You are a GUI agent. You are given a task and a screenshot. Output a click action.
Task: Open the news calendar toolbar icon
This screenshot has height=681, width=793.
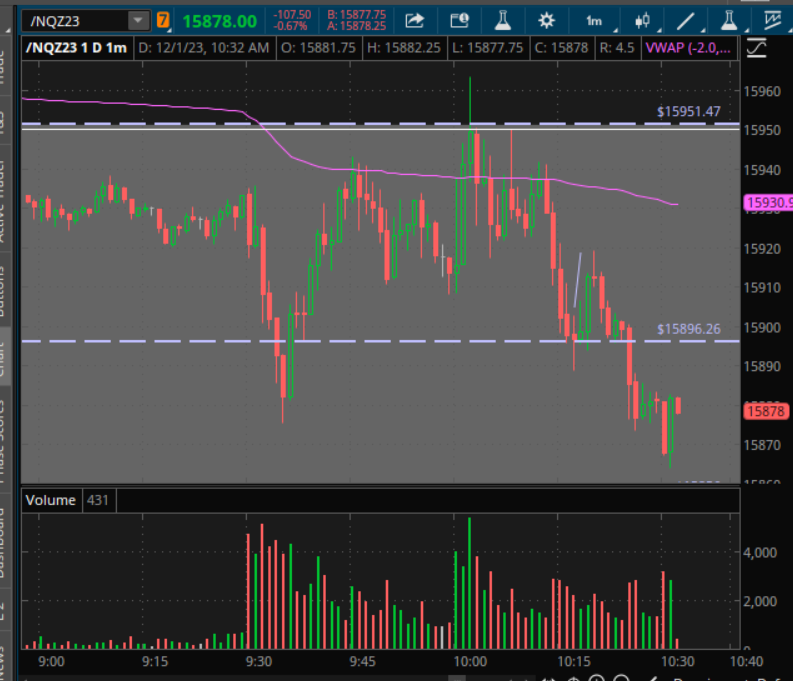tap(459, 21)
